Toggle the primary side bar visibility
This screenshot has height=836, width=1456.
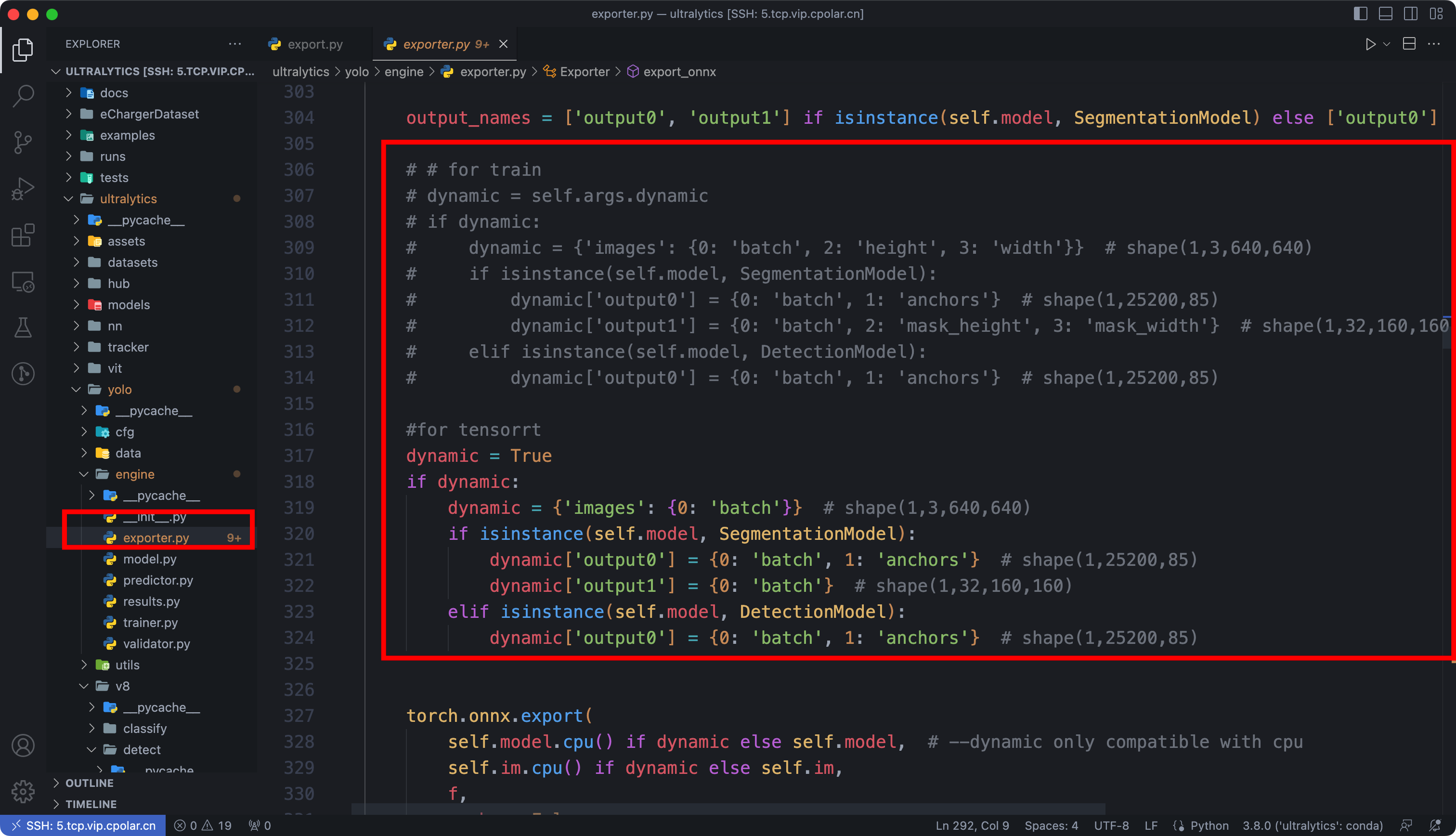[x=1360, y=14]
